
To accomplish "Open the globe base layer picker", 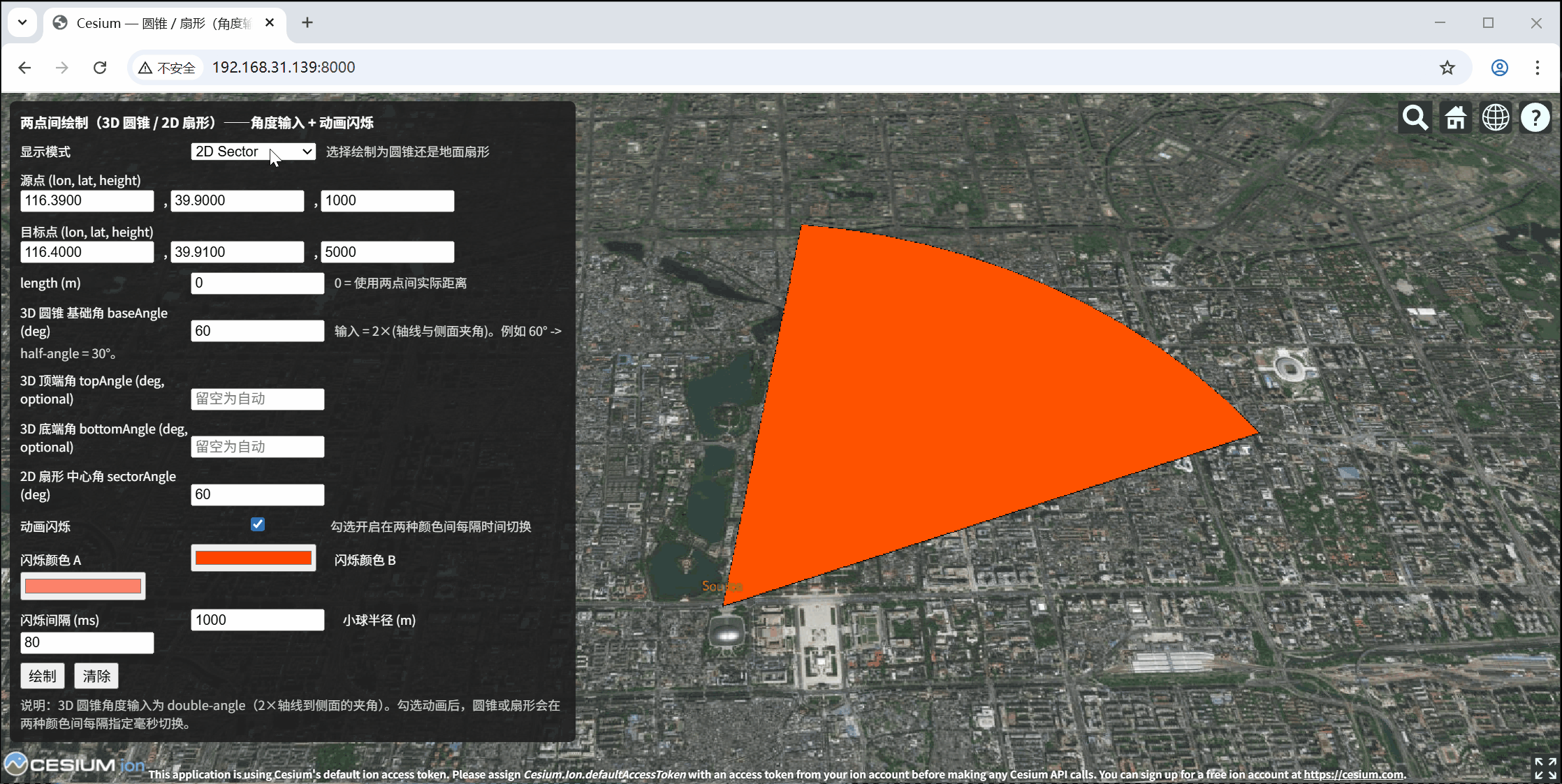I will coord(1496,118).
